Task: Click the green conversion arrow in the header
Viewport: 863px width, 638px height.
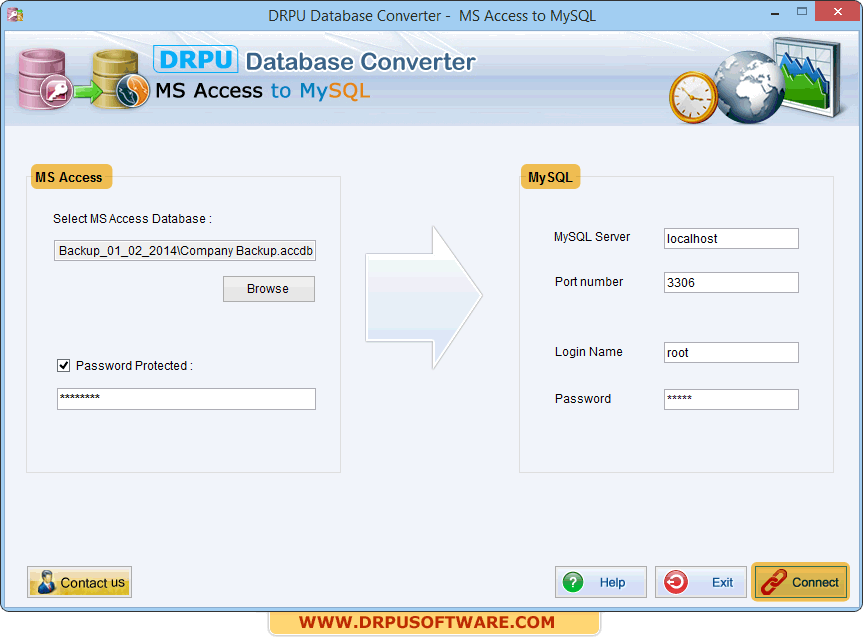Action: point(88,91)
